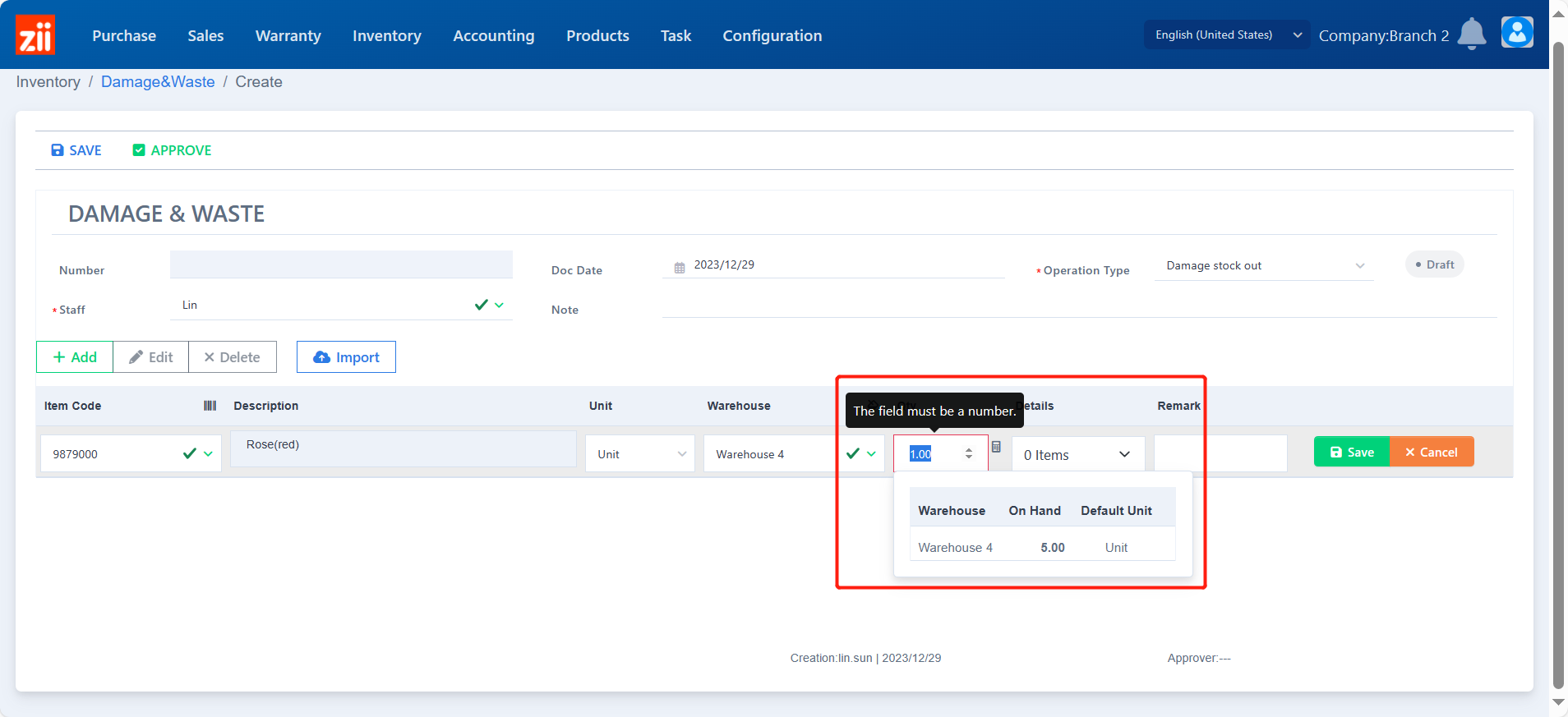Open the Purchase menu
Image resolution: width=1568 pixels, height=717 pixels.
coord(124,35)
